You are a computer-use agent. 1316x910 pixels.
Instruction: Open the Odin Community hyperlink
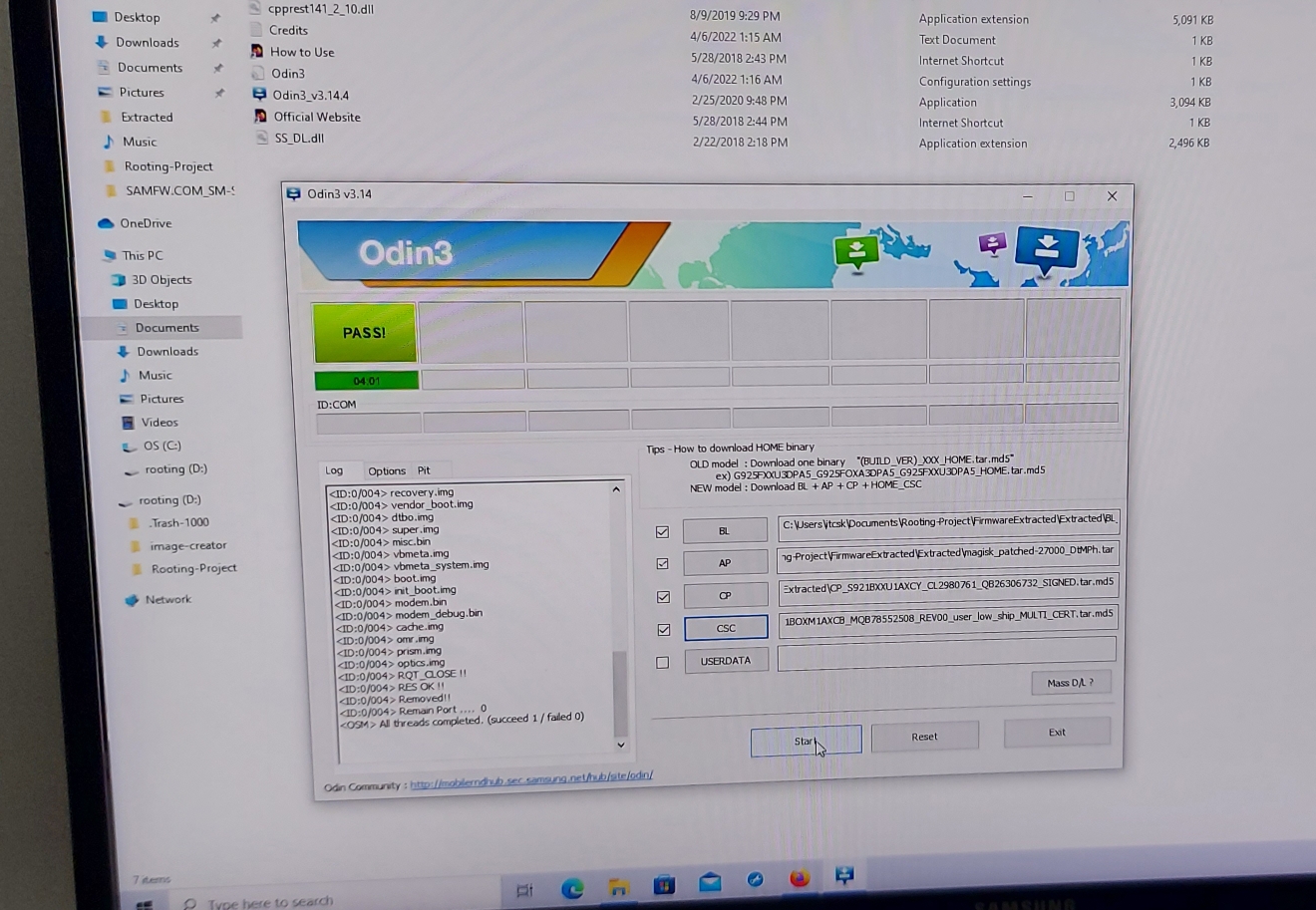pyautogui.click(x=531, y=780)
